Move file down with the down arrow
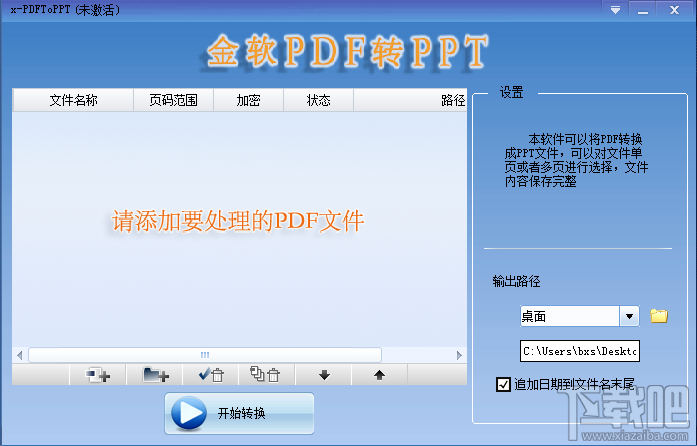697x446 pixels. coord(324,375)
